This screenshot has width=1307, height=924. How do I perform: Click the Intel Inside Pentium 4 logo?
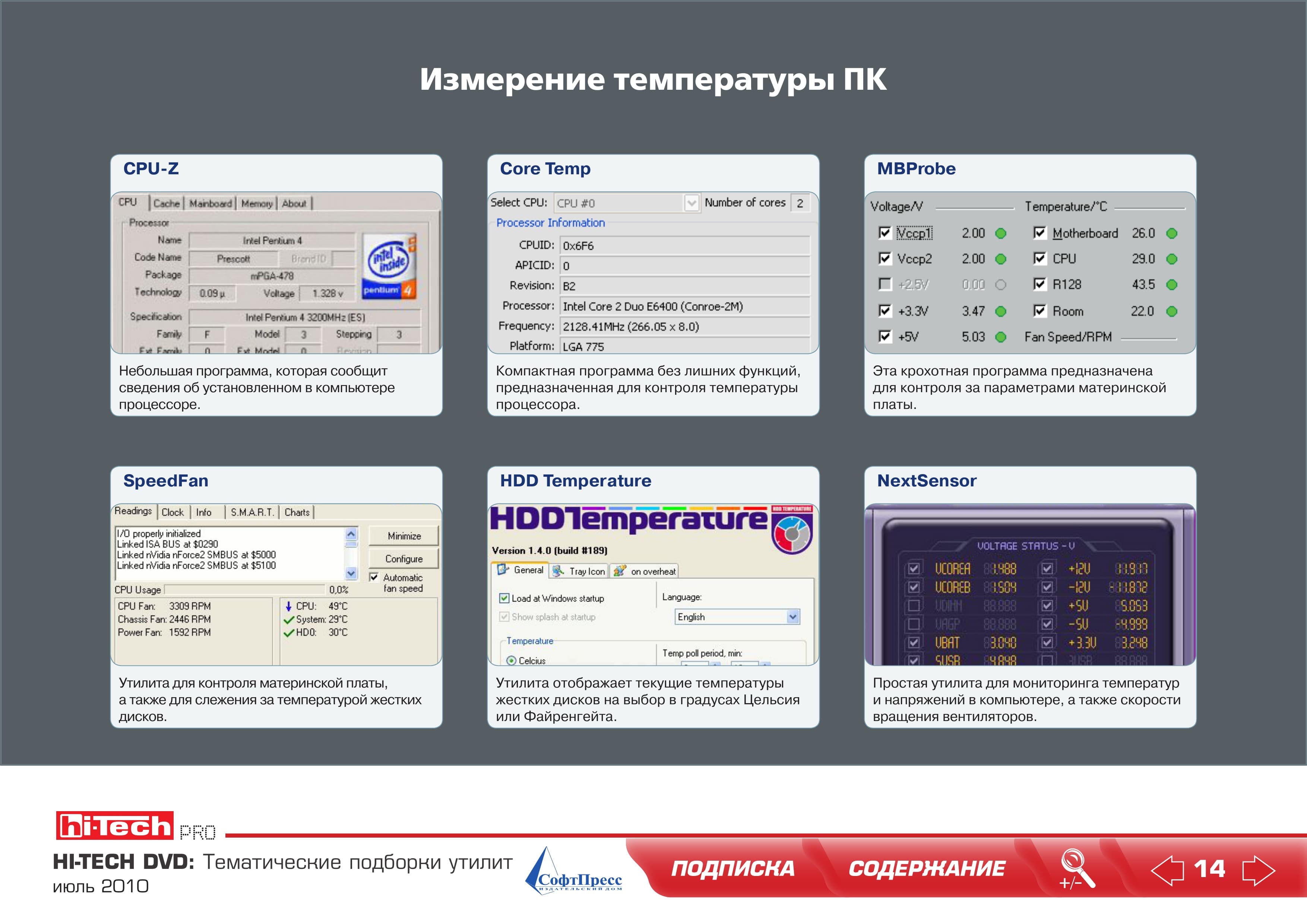389,266
